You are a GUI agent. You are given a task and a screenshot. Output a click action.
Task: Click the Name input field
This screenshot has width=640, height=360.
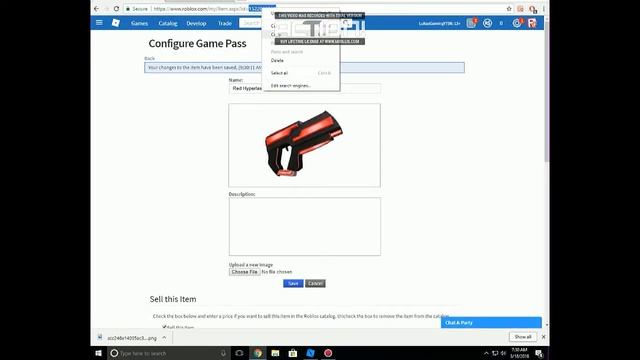click(304, 89)
